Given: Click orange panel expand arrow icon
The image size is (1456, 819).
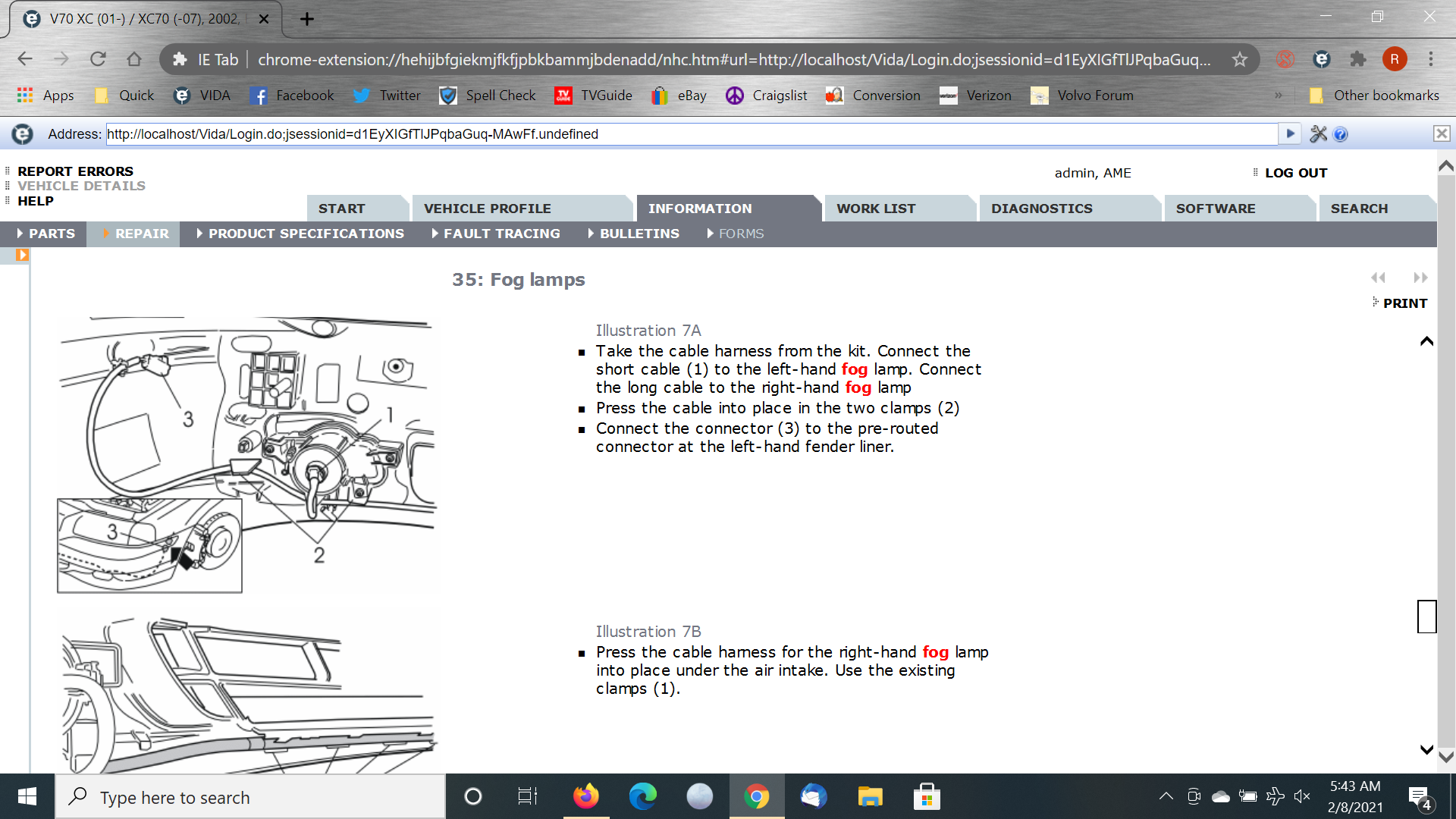Looking at the screenshot, I should pyautogui.click(x=22, y=255).
